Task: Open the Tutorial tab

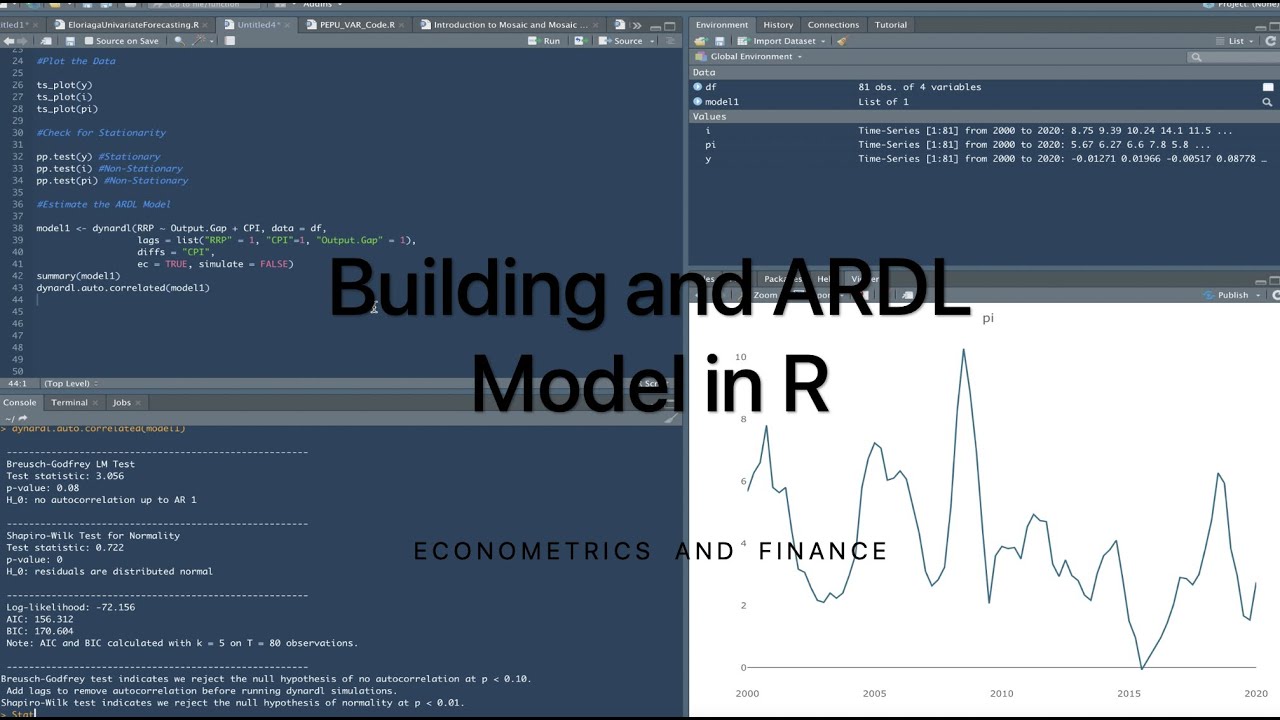Action: (x=891, y=25)
